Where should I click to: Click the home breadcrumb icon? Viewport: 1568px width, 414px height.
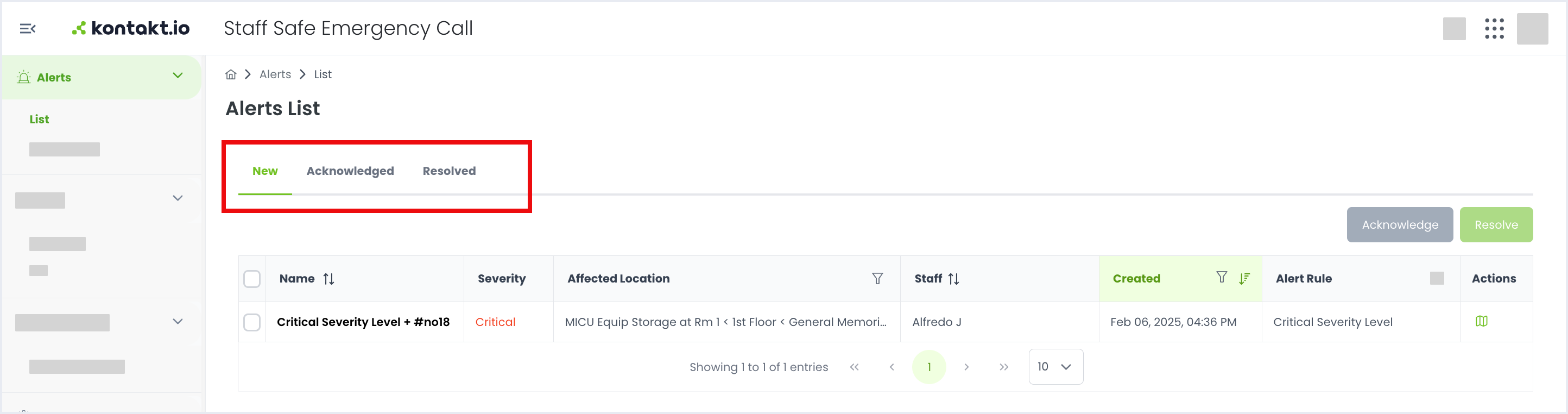231,74
